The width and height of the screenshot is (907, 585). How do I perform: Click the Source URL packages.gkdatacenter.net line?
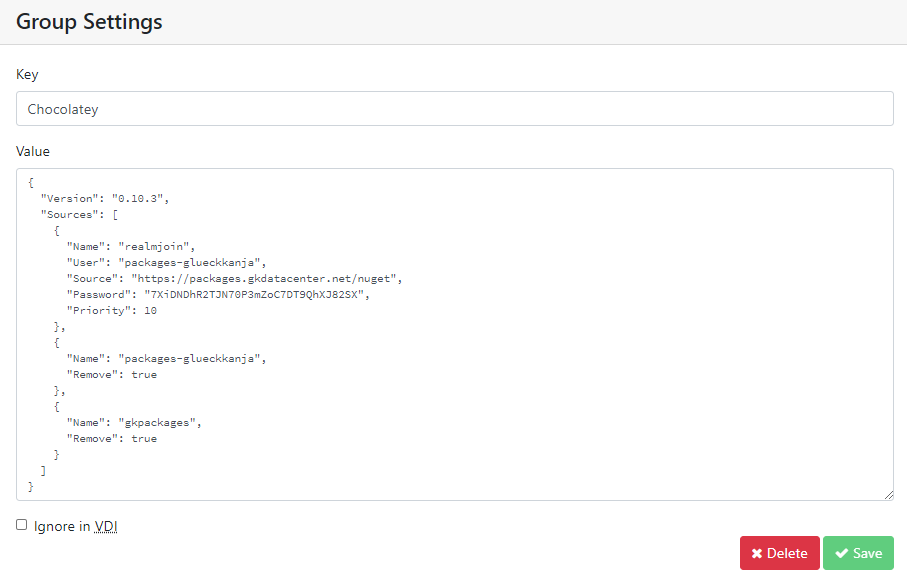(x=235, y=278)
